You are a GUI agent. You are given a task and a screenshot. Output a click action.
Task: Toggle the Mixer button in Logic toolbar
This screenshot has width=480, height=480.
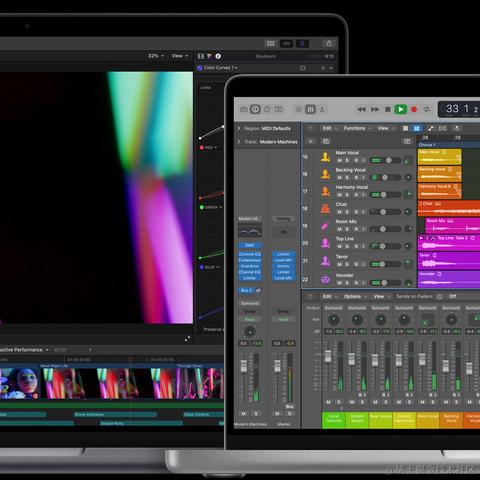point(310,109)
